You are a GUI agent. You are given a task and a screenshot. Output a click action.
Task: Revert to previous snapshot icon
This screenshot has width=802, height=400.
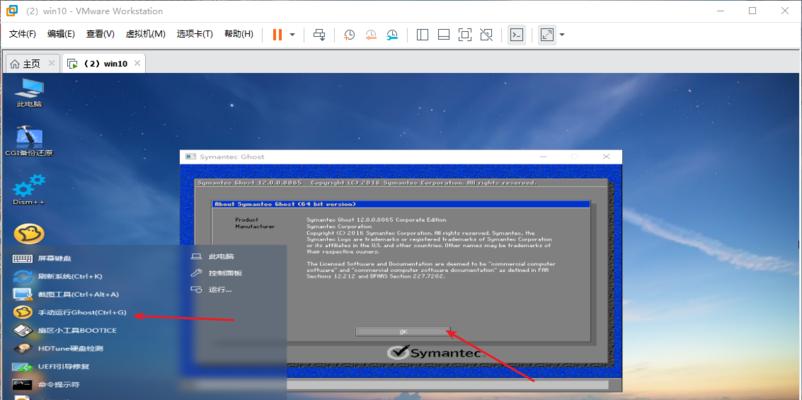pyautogui.click(x=371, y=35)
